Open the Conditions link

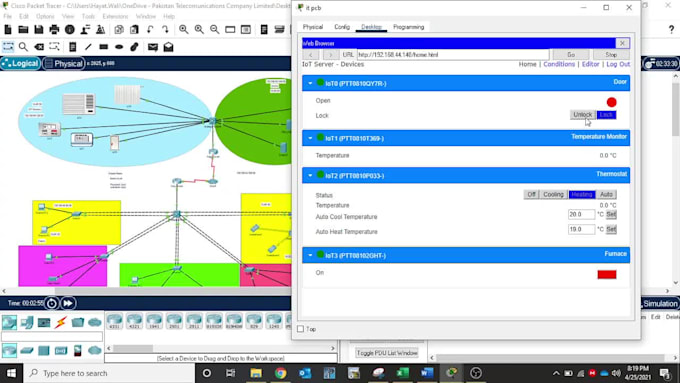point(559,64)
